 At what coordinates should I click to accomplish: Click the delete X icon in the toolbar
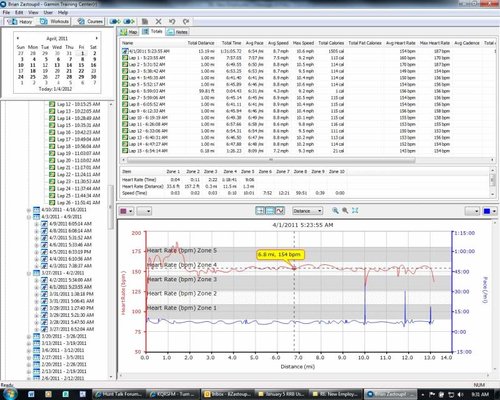[x=158, y=22]
